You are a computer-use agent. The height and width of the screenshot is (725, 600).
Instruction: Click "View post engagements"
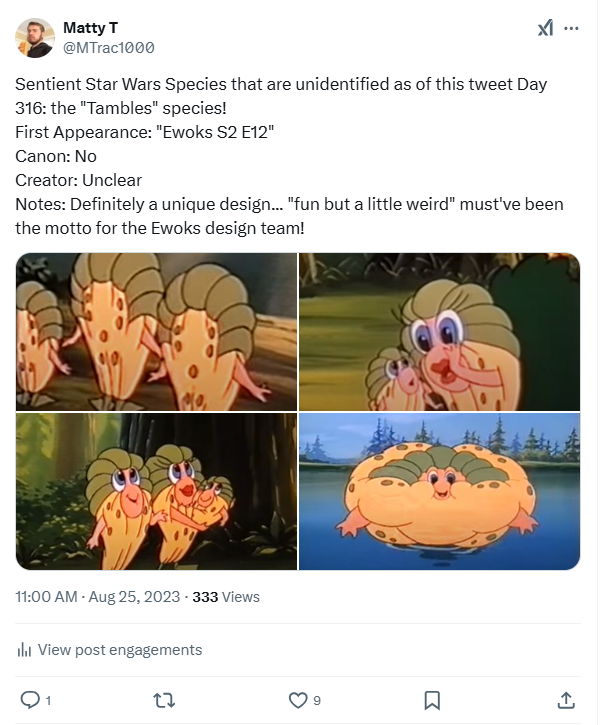point(120,650)
